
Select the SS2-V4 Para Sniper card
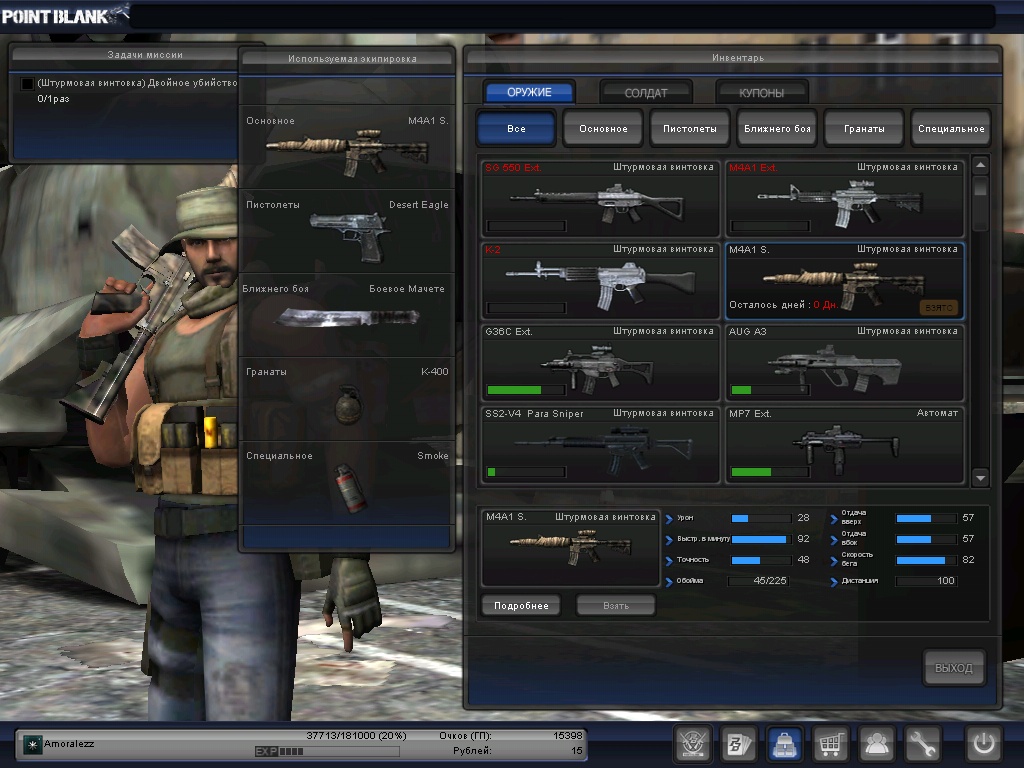click(x=600, y=445)
